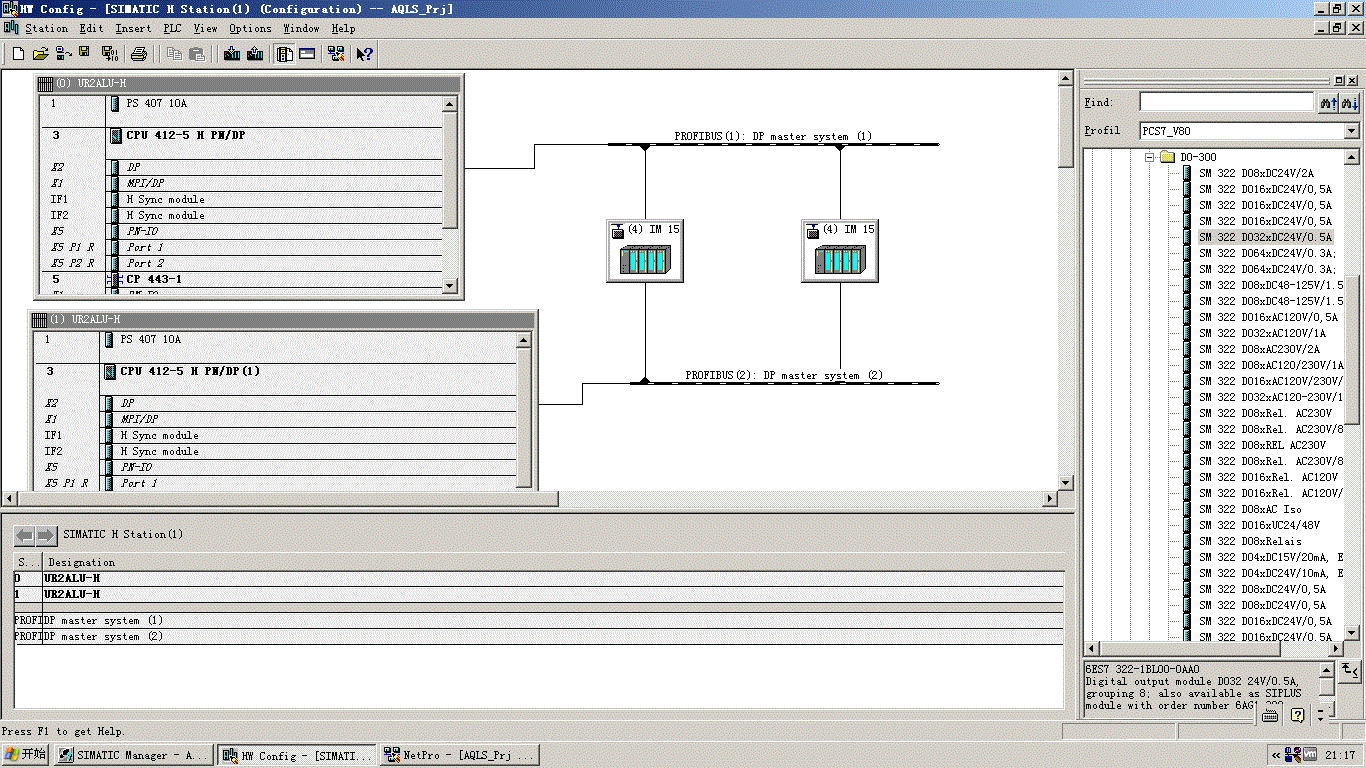Collapse the DO-300 folder in catalog tree
The width and height of the screenshot is (1366, 768).
point(1150,157)
